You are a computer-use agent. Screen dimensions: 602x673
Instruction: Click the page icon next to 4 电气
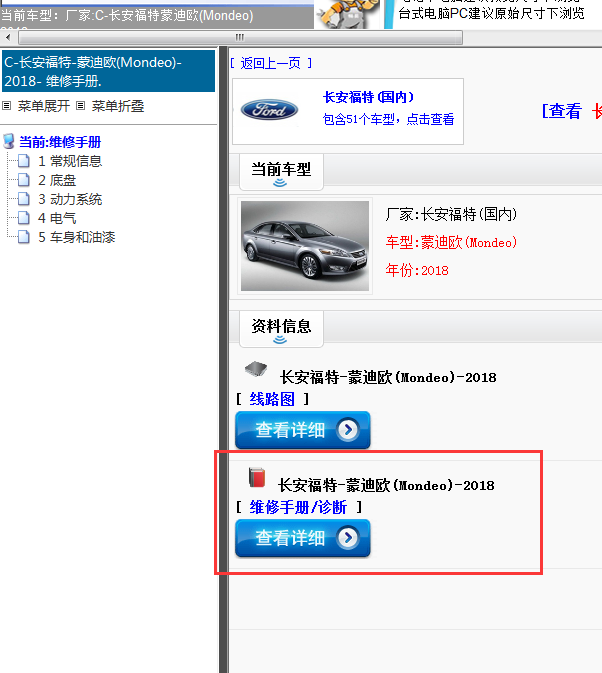click(x=24, y=218)
